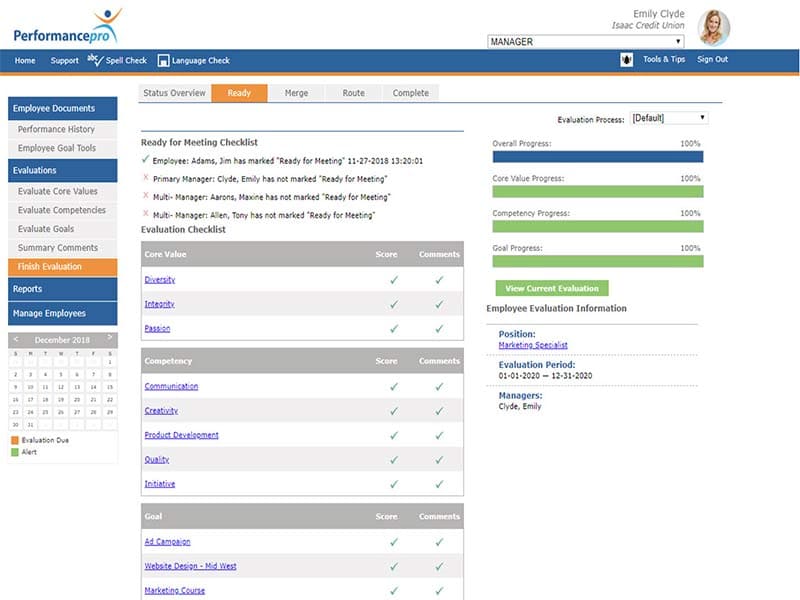Click the View Current Evaluation button
The image size is (800, 600).
click(552, 288)
